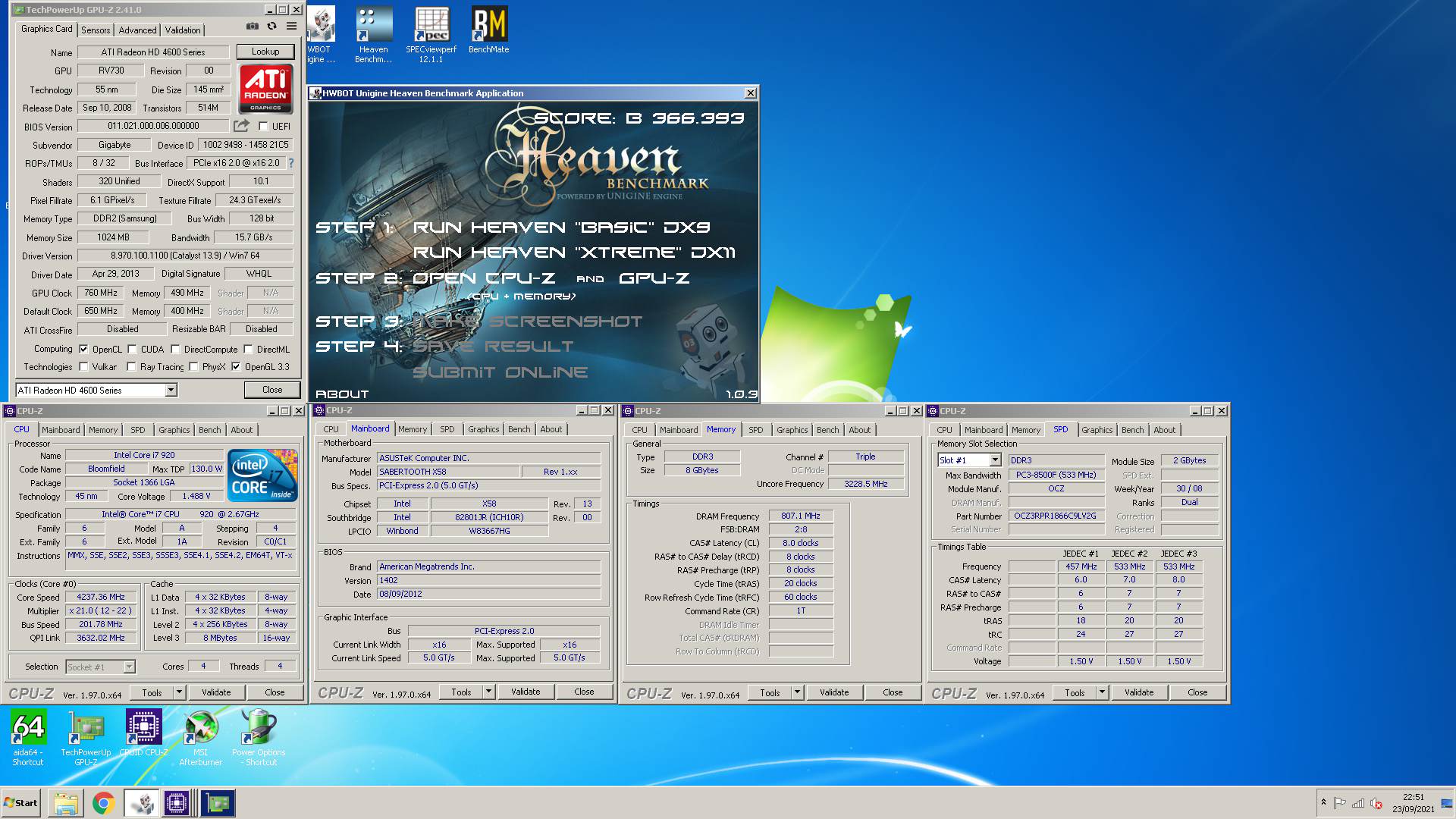The image size is (1456, 819).
Task: Toggle the DirectCompute checkbox
Action: click(175, 350)
